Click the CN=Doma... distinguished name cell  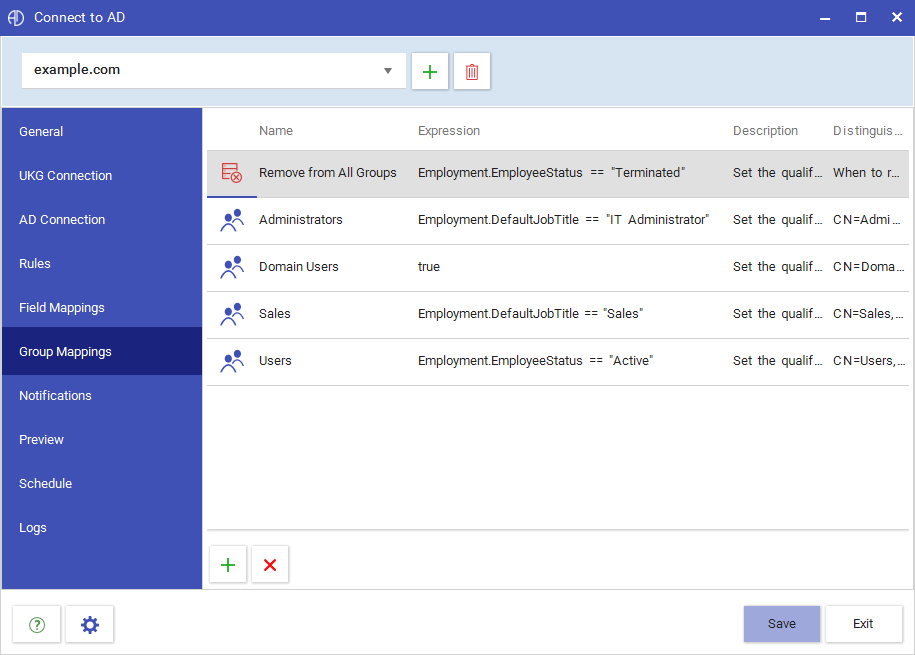point(868,267)
